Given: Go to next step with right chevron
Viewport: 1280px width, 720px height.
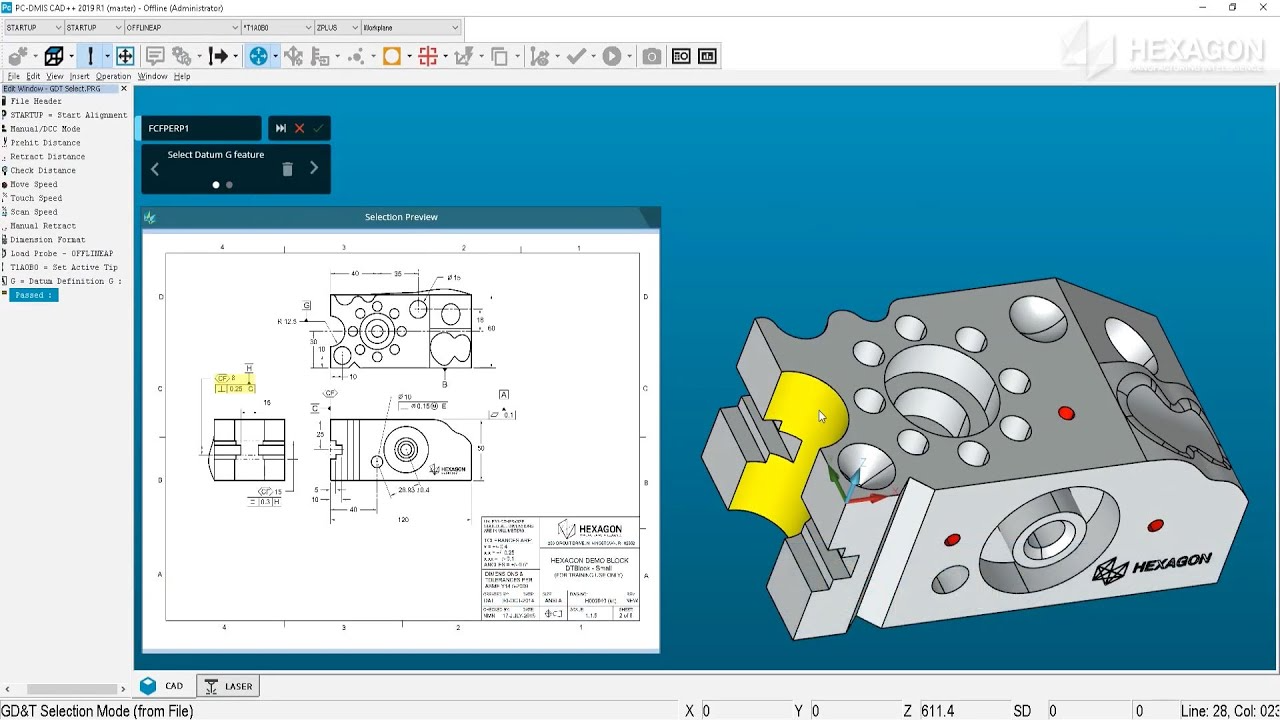Looking at the screenshot, I should (314, 168).
